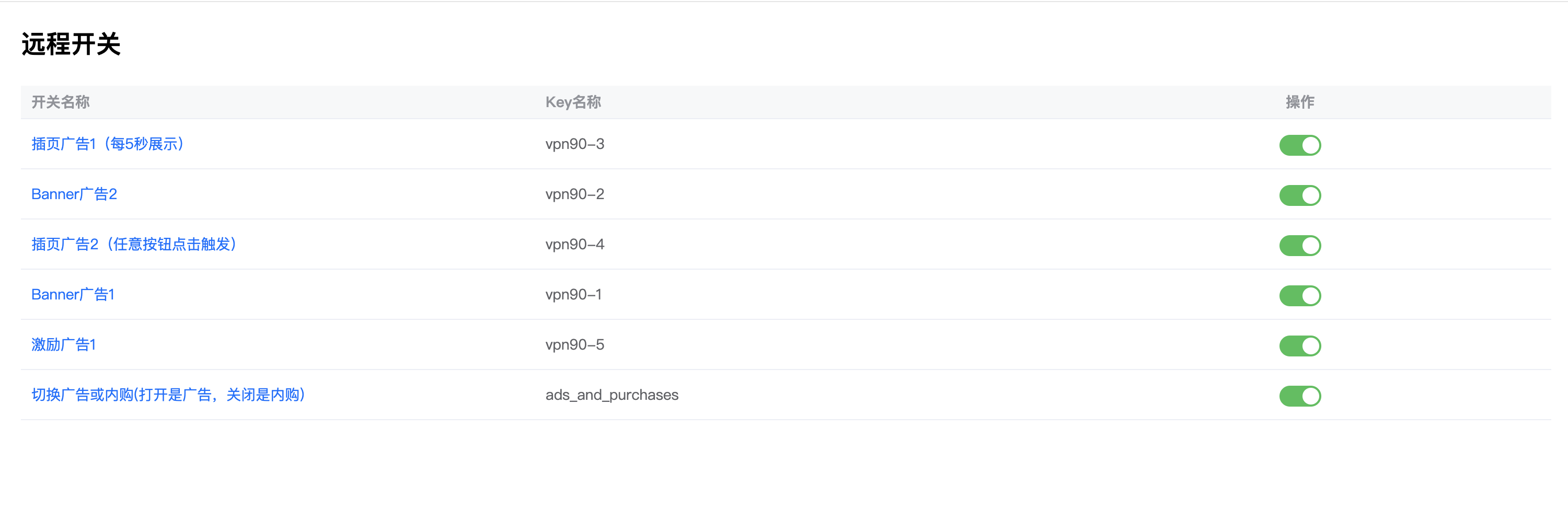The width and height of the screenshot is (1568, 508).
Task: Click the vpn90-3 key text
Action: 574,144
